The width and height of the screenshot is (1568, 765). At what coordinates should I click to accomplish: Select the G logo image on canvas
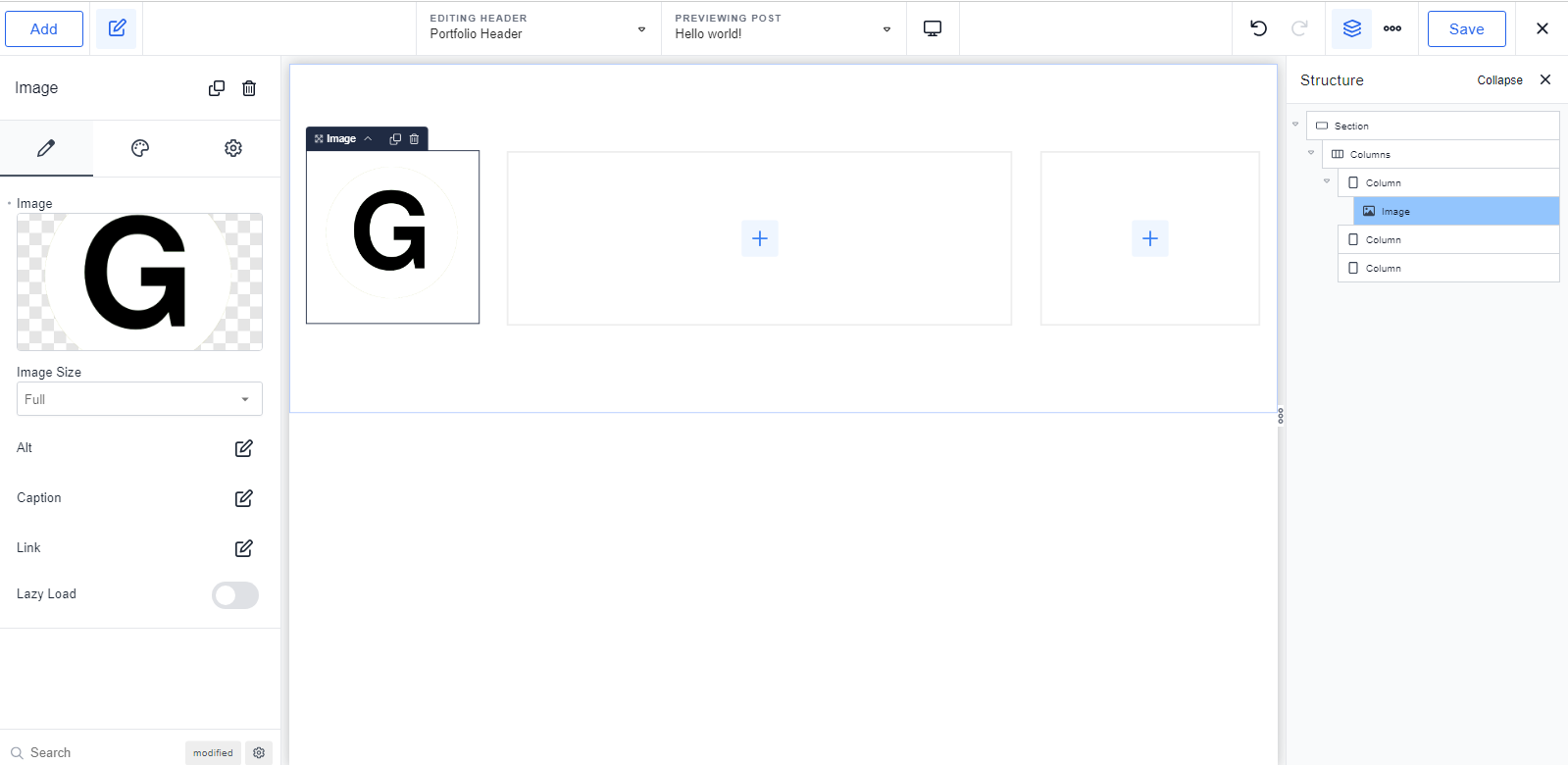392,236
